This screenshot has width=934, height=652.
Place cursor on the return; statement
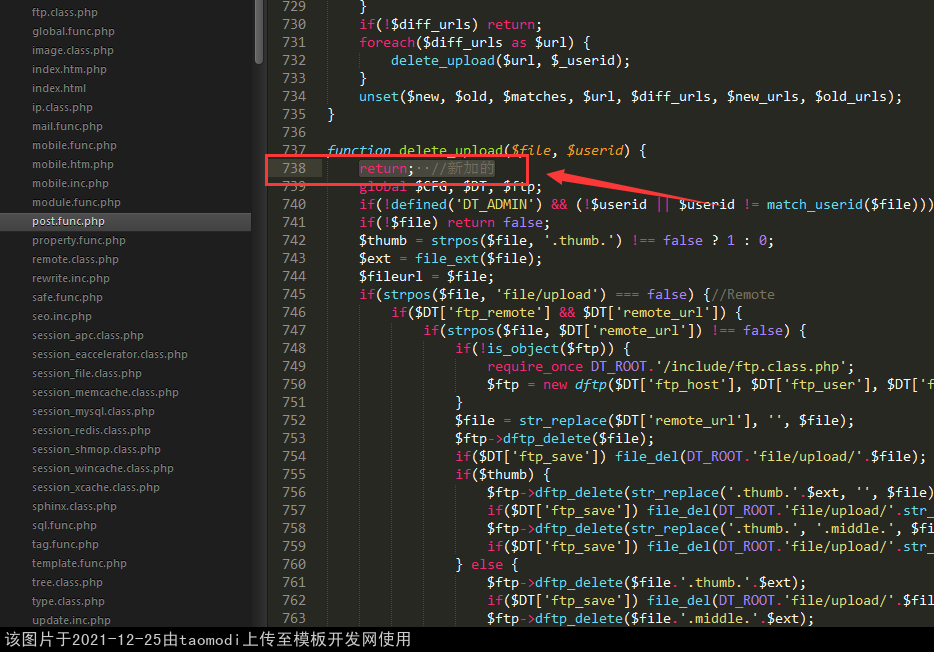pos(384,169)
